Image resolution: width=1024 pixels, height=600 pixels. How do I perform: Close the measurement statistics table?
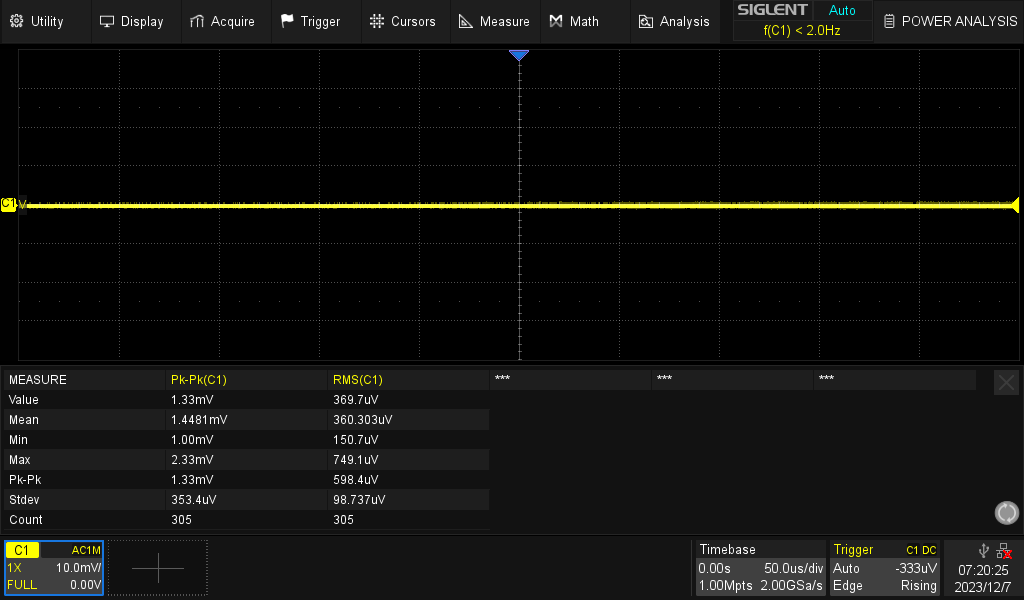[x=1006, y=381]
